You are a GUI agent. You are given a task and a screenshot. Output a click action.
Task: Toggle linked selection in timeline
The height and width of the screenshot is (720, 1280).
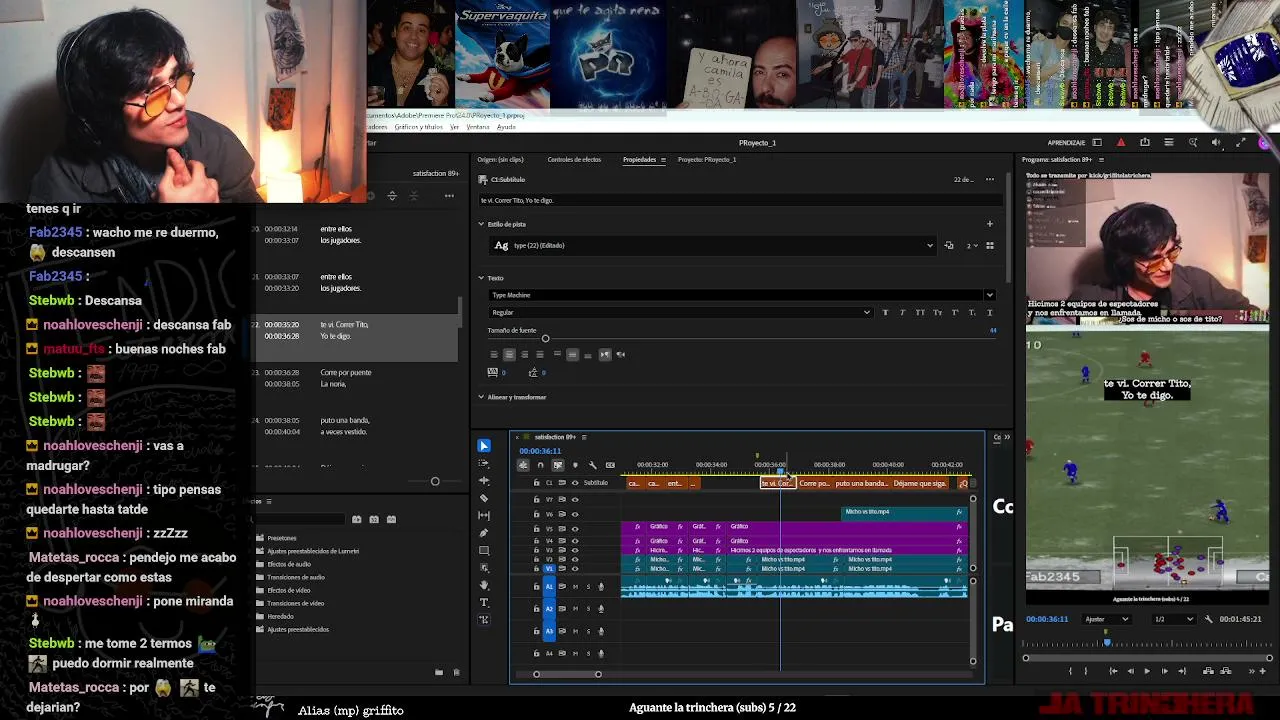[x=558, y=465]
